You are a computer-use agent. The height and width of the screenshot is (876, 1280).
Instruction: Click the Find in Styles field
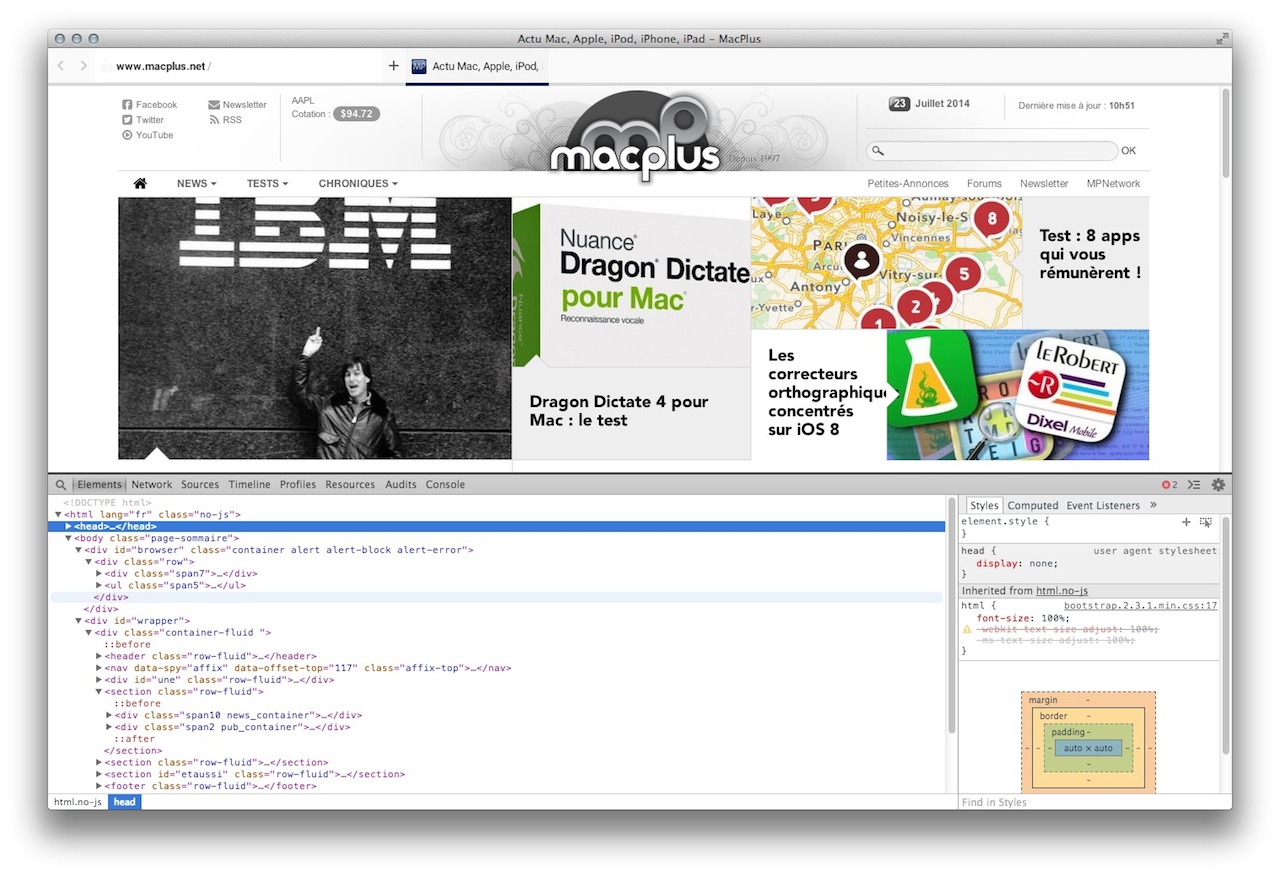(1089, 802)
